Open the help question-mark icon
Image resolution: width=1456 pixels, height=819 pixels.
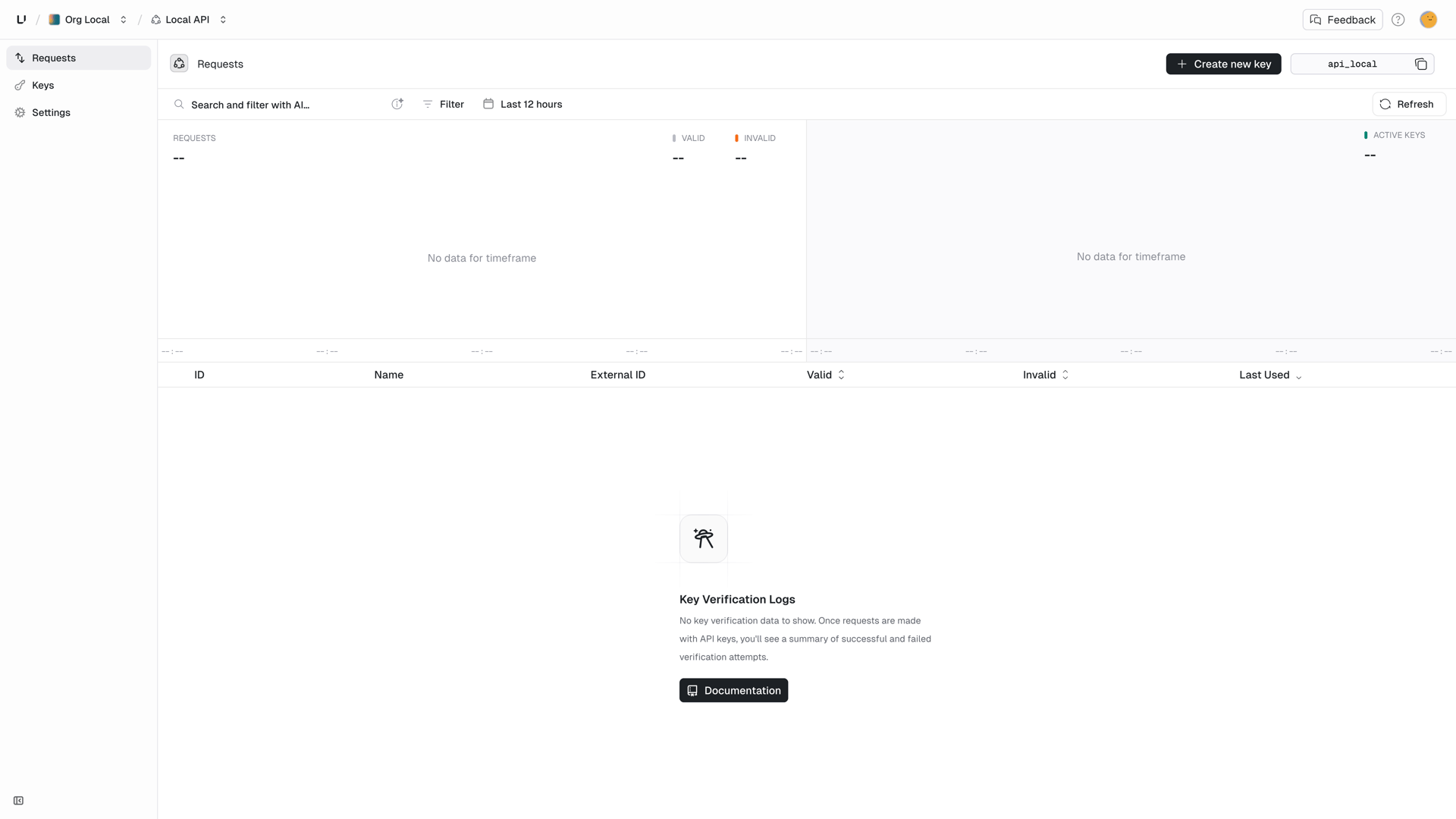tap(1398, 20)
